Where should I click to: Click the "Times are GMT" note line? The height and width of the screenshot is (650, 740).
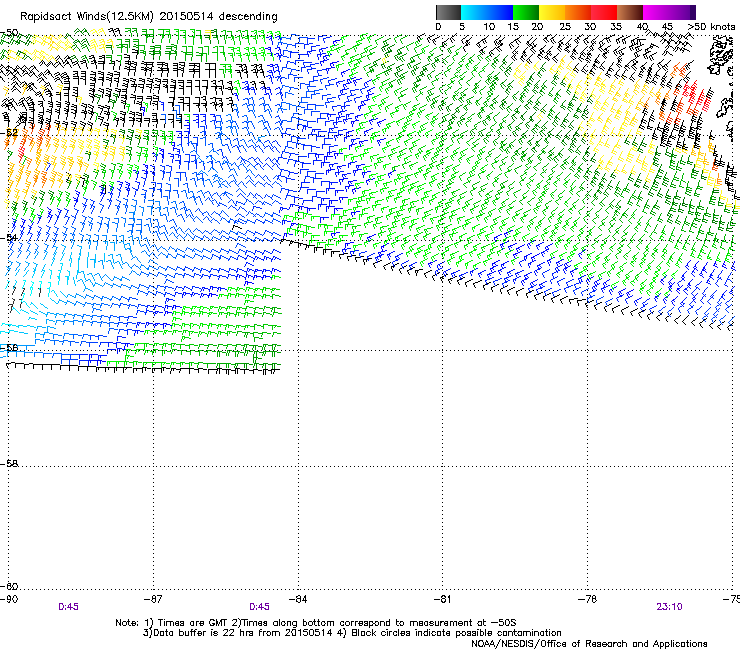coord(316,623)
